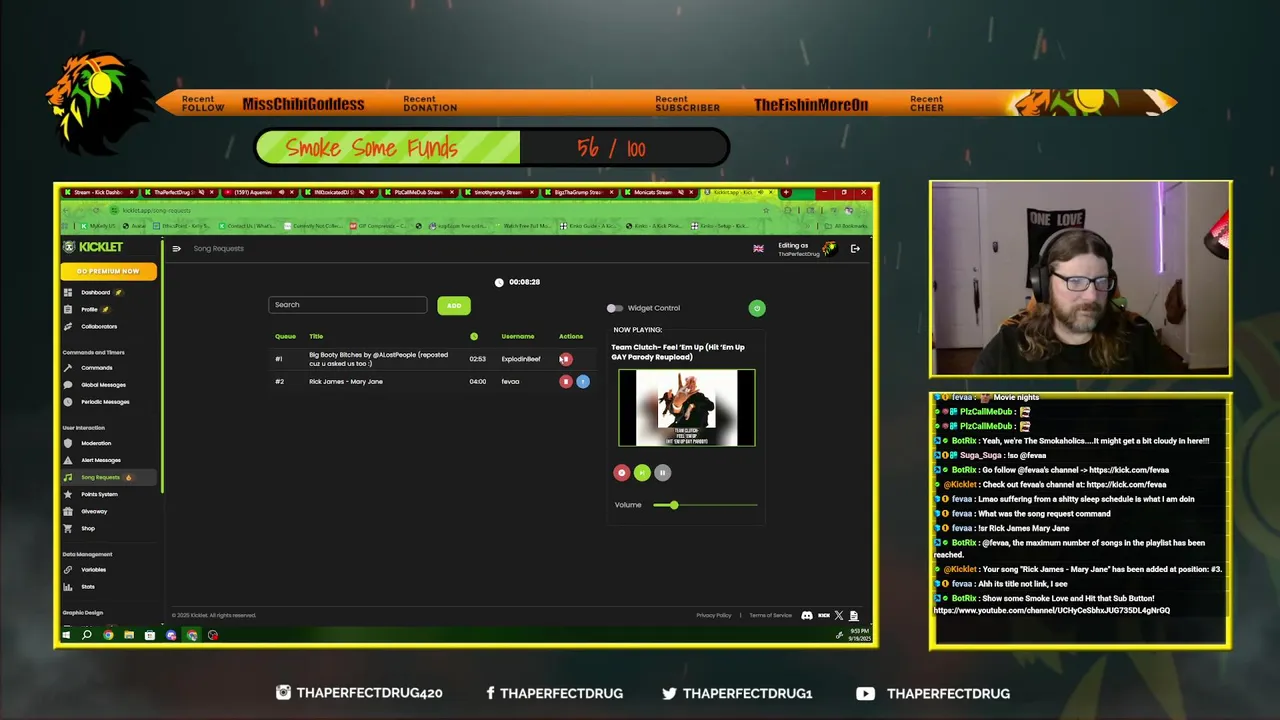Switch to the Monicats Stream tab
Image resolution: width=1280 pixels, height=720 pixels.
point(661,192)
